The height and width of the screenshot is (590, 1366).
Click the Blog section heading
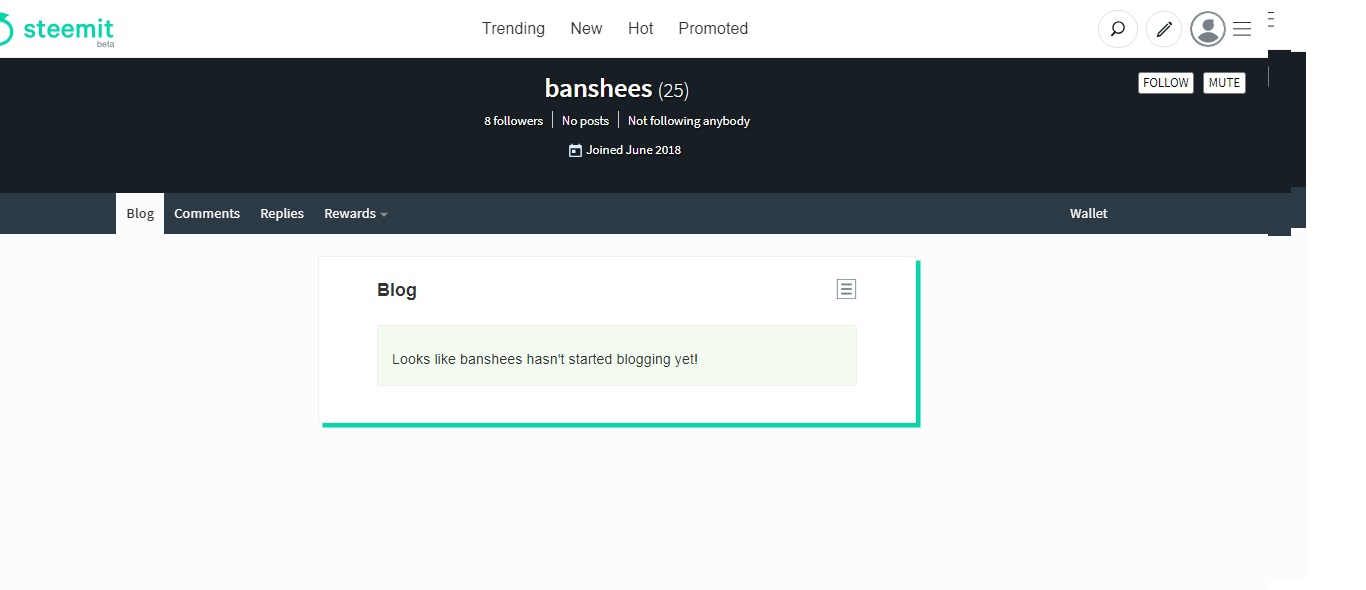pyautogui.click(x=397, y=290)
